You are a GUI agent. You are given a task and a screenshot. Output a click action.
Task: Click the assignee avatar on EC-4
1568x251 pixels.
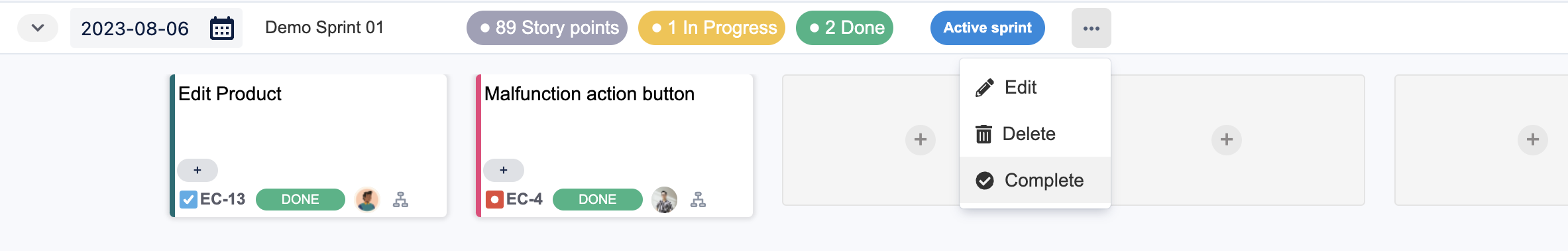(664, 199)
